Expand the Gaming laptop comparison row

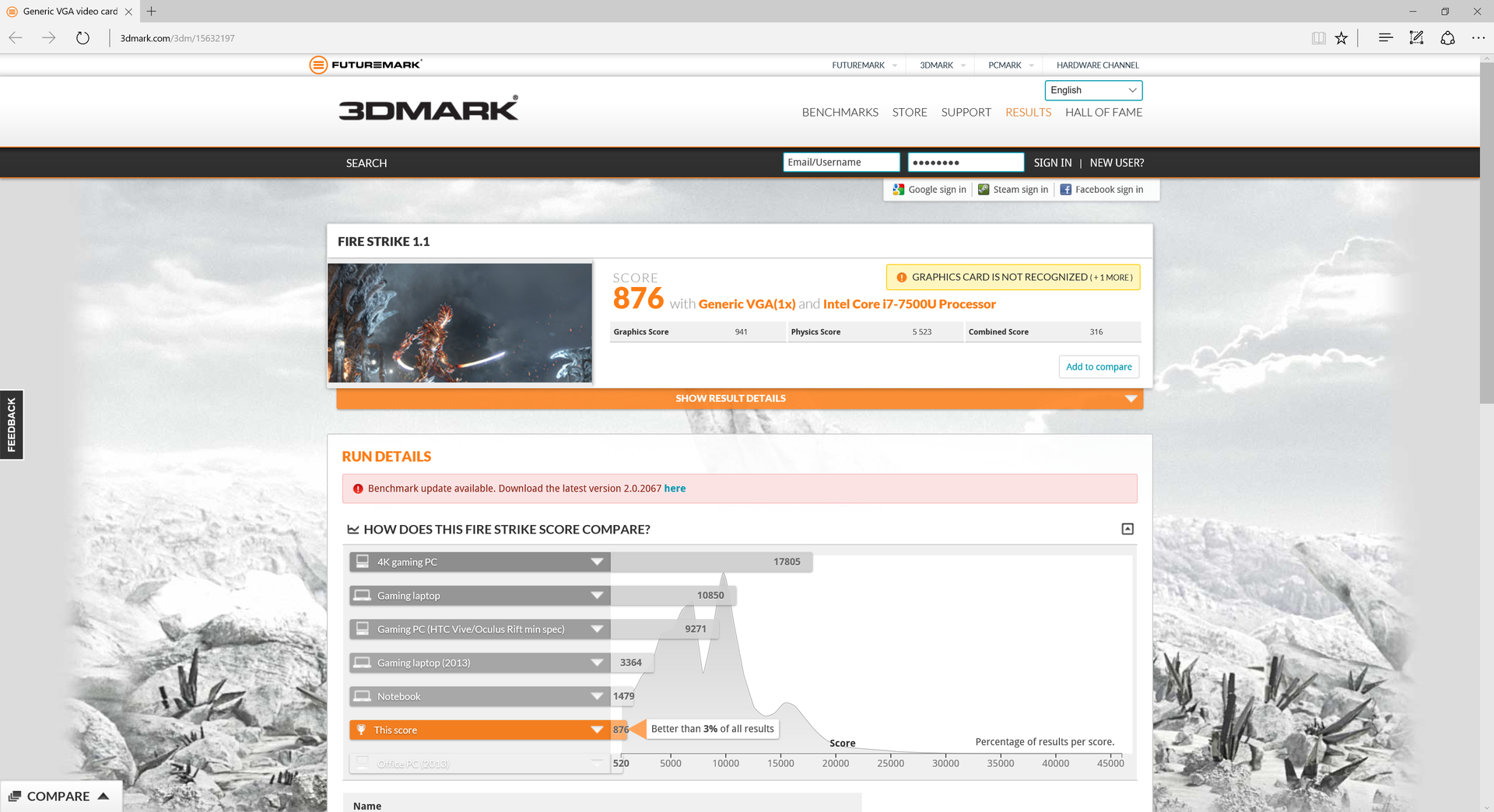coord(597,595)
